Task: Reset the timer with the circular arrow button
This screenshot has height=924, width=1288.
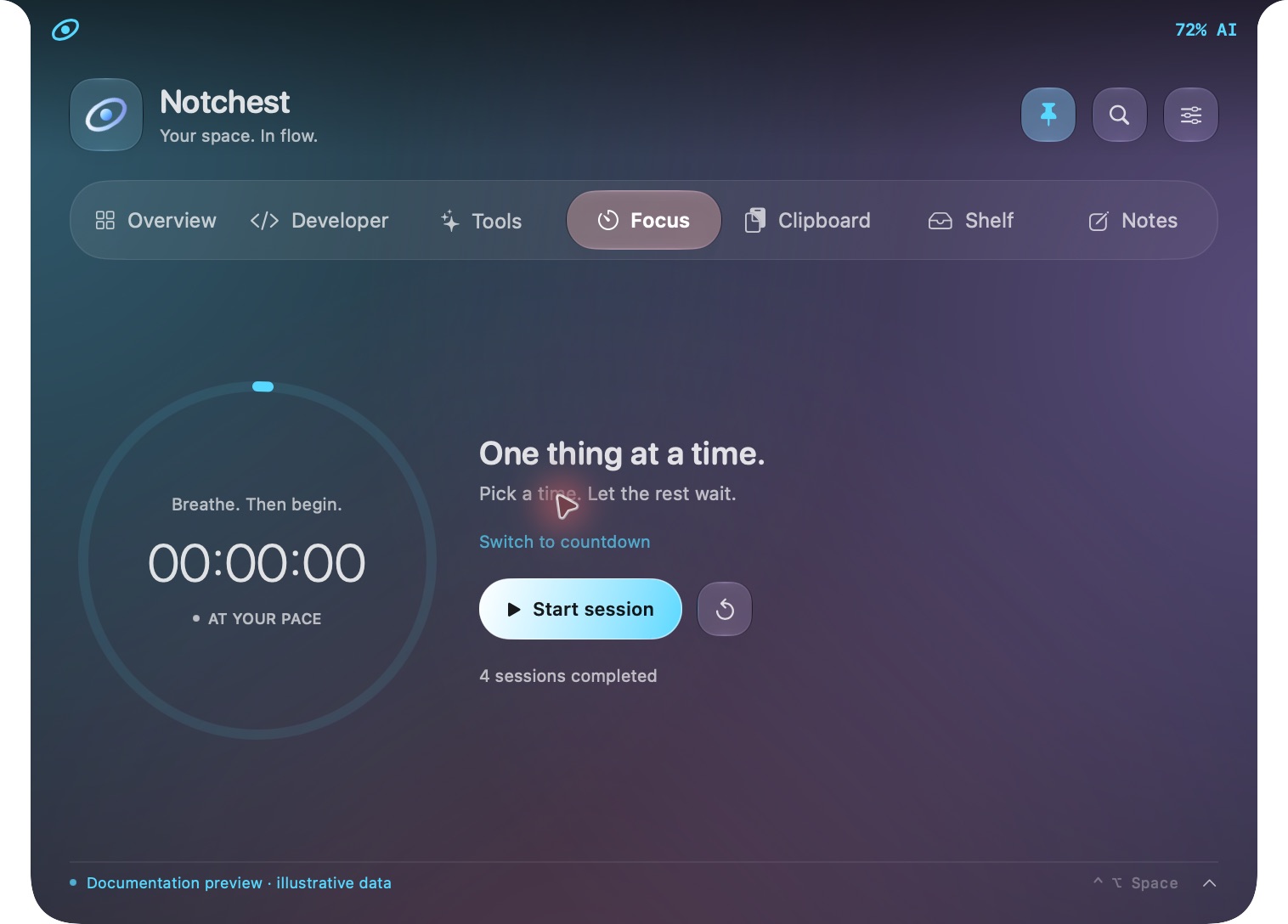Action: (x=725, y=609)
